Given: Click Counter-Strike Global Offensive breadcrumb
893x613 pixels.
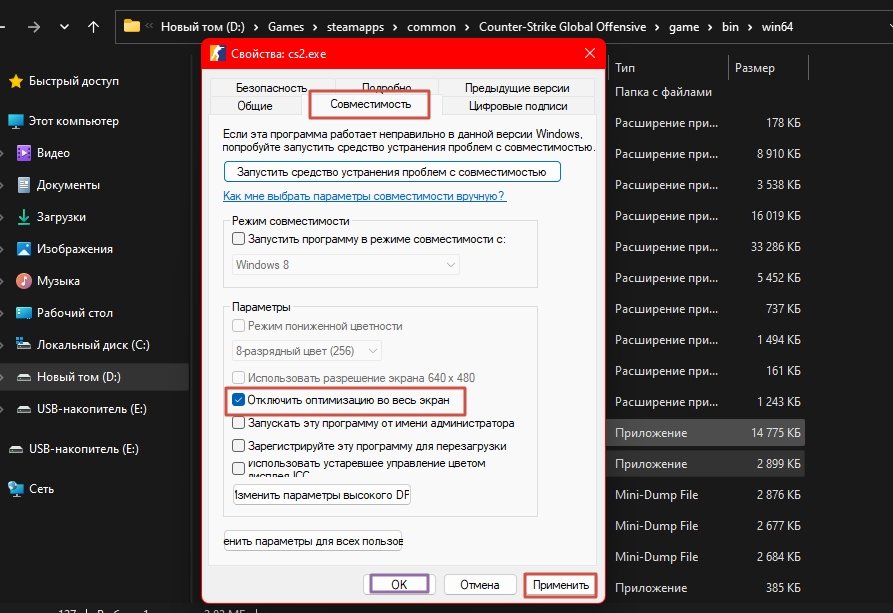Looking at the screenshot, I should (563, 27).
